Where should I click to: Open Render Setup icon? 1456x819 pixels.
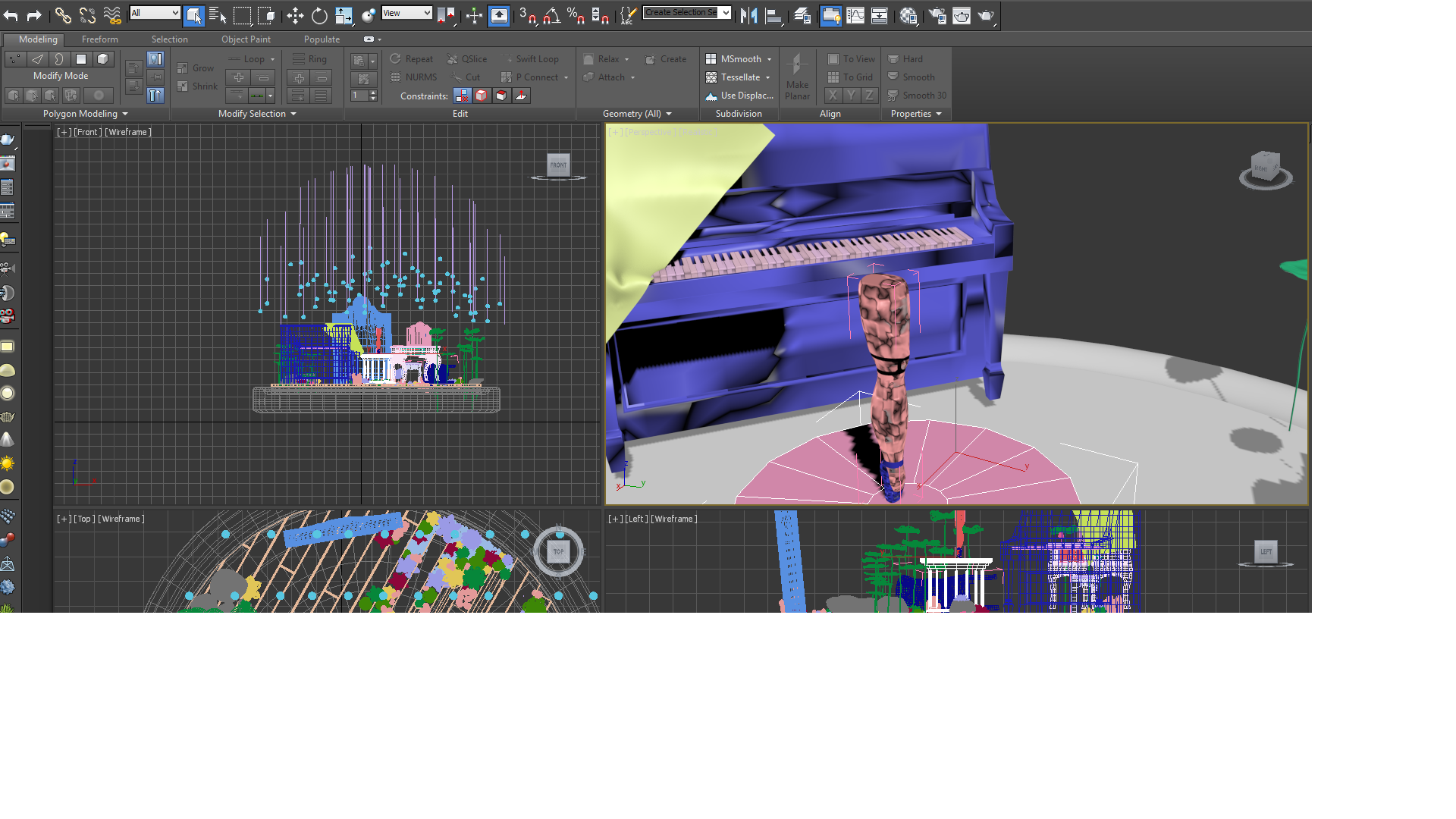937,15
